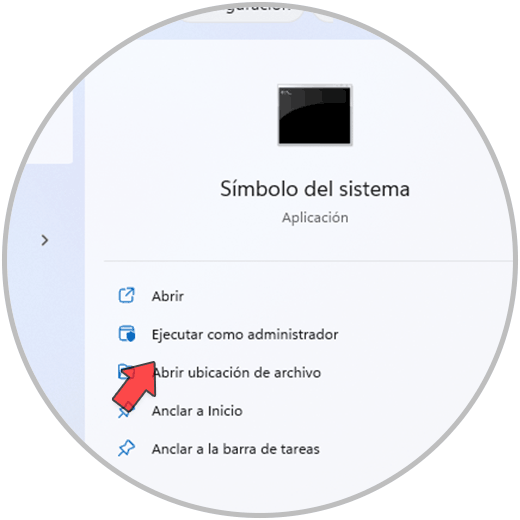The width and height of the screenshot is (520, 520).
Task: Expand the result using the right chevron
Action: [x=45, y=240]
